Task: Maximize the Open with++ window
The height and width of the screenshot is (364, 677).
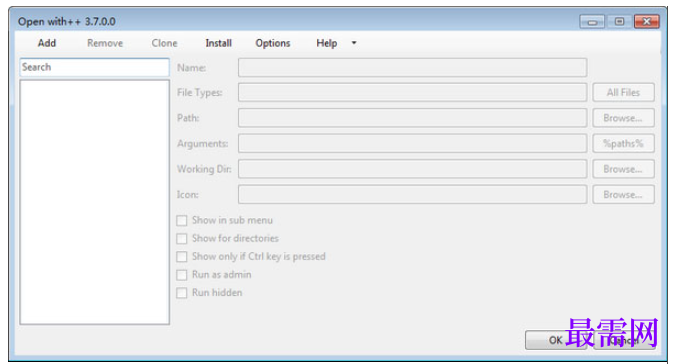Action: click(619, 22)
